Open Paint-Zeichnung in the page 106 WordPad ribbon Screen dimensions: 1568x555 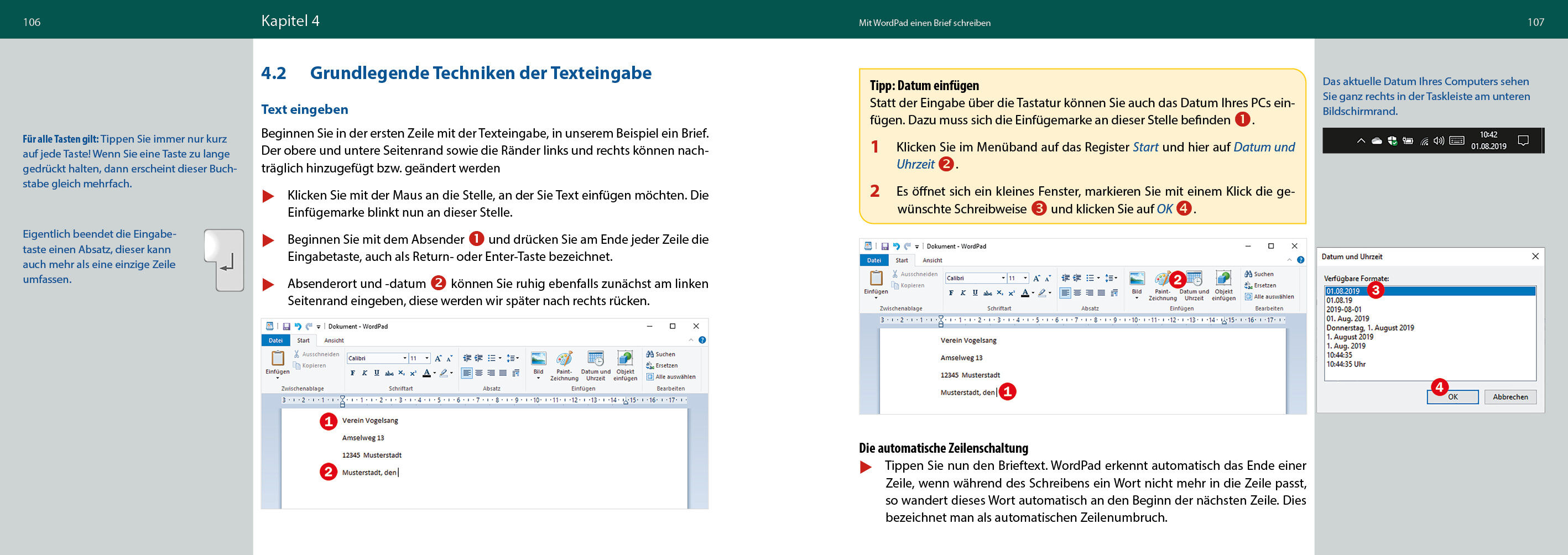point(564,359)
